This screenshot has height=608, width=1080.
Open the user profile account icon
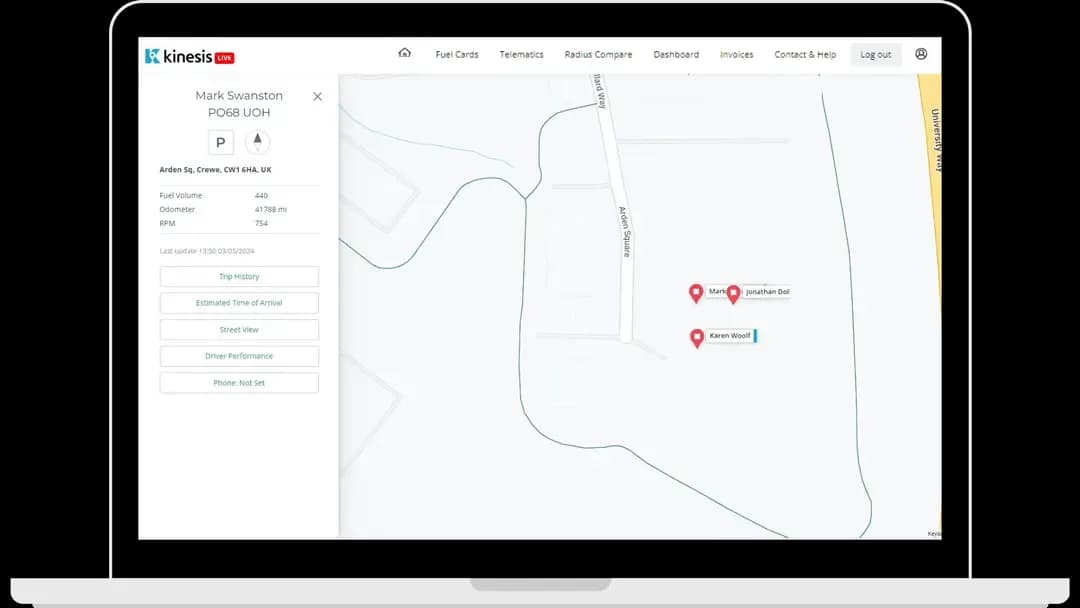(921, 54)
